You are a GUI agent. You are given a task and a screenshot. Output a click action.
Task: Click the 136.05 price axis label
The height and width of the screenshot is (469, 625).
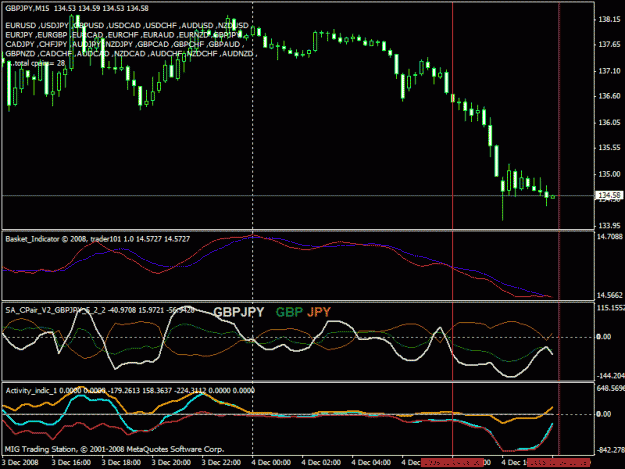coord(609,122)
